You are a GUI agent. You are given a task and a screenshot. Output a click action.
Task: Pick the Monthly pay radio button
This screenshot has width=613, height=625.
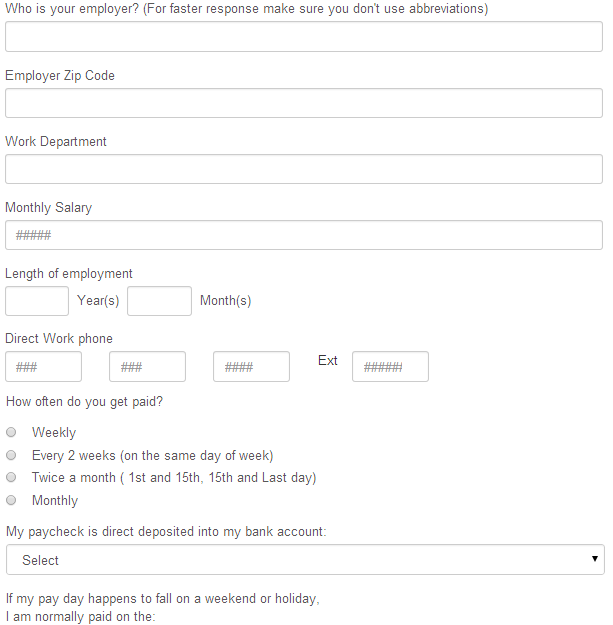(x=11, y=500)
